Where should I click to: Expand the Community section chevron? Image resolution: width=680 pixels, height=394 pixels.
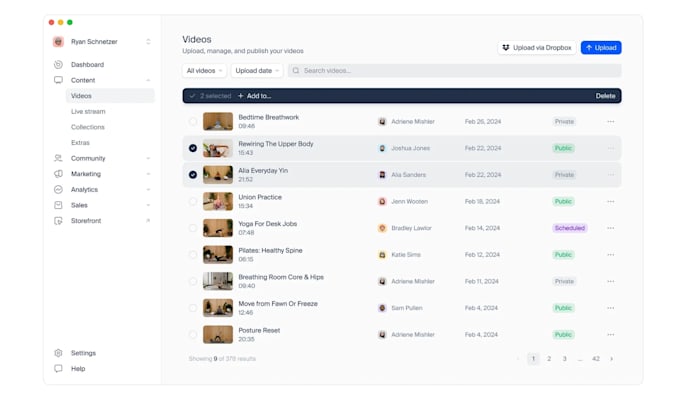pyautogui.click(x=148, y=158)
